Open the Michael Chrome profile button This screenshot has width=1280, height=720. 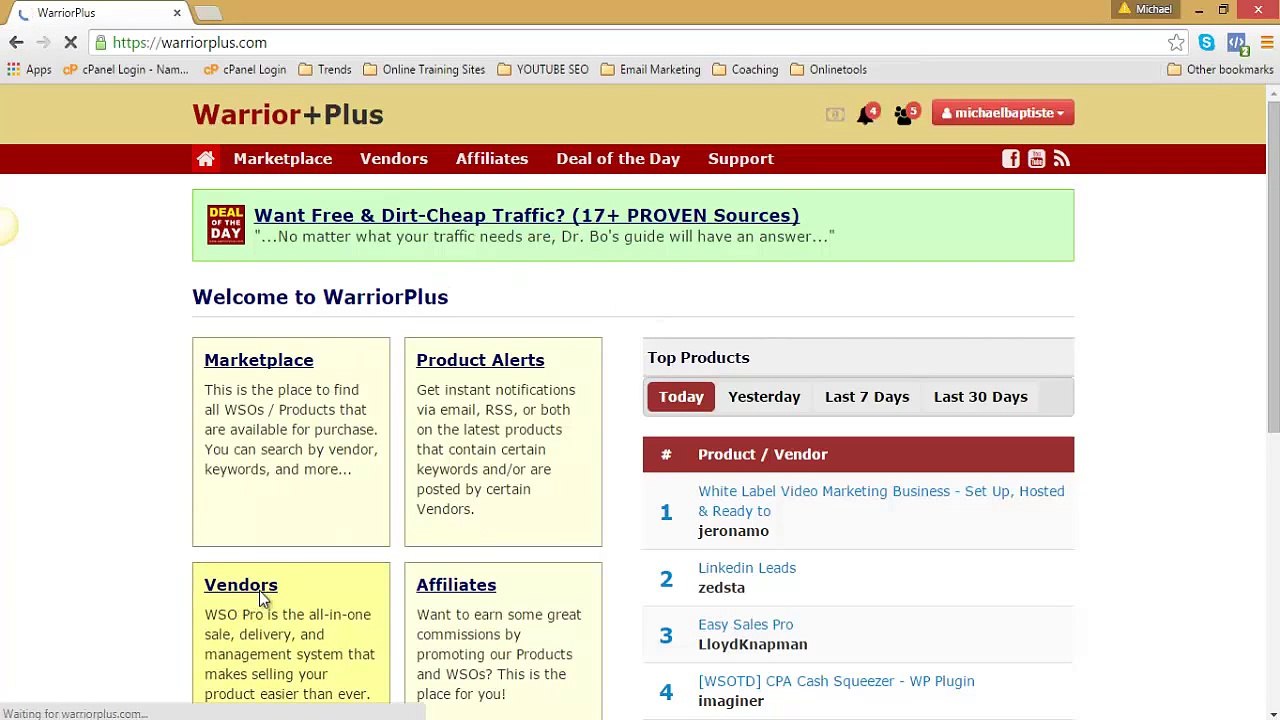pyautogui.click(x=1145, y=10)
